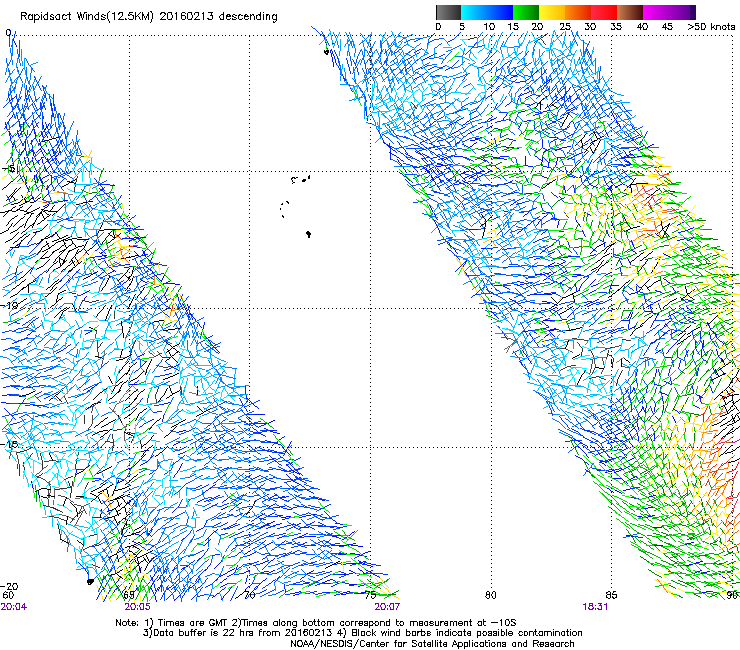Click the longitude axis label '75'
This screenshot has height=650, width=740.
click(370, 595)
